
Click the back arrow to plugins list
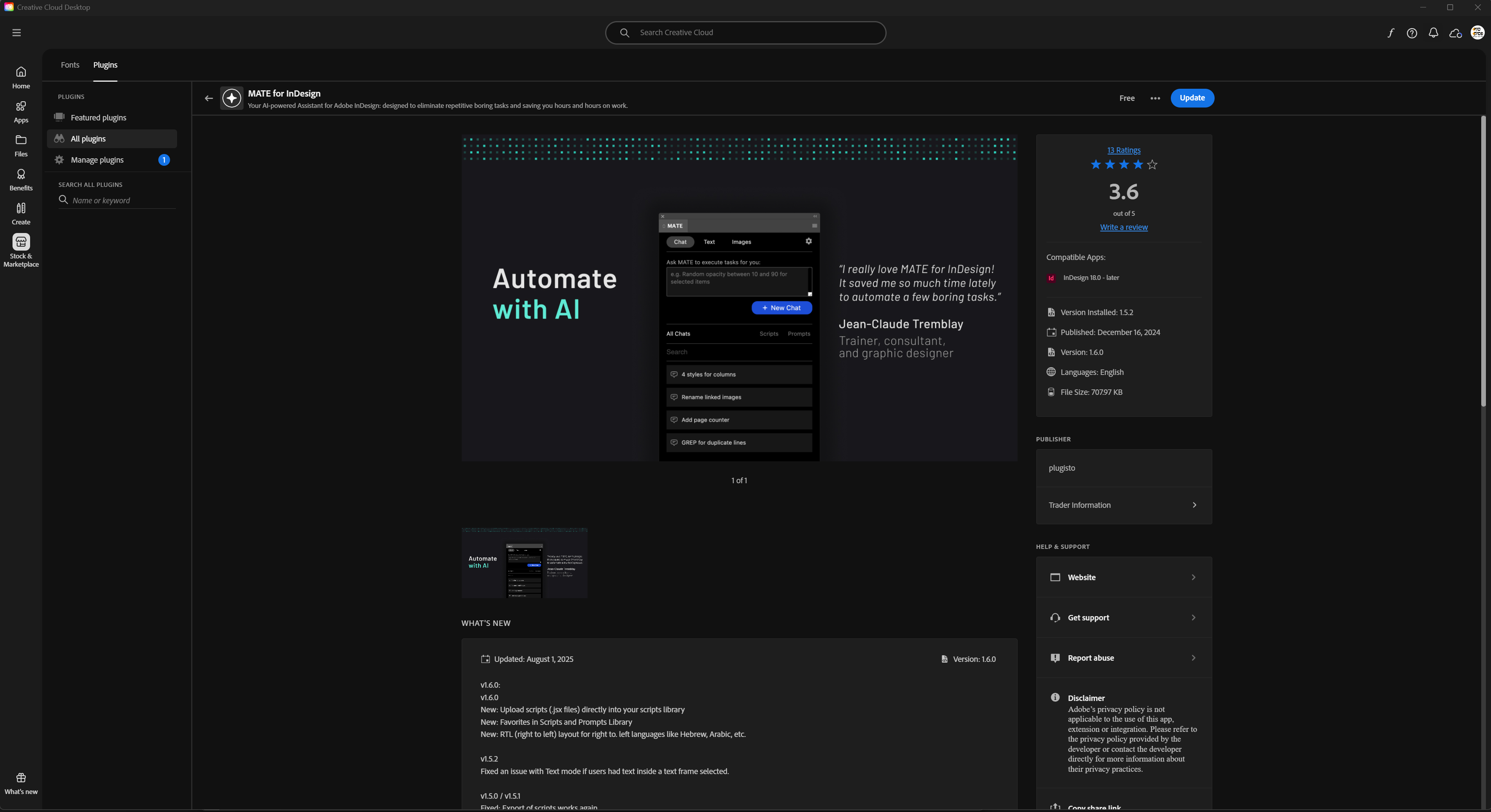tap(209, 99)
